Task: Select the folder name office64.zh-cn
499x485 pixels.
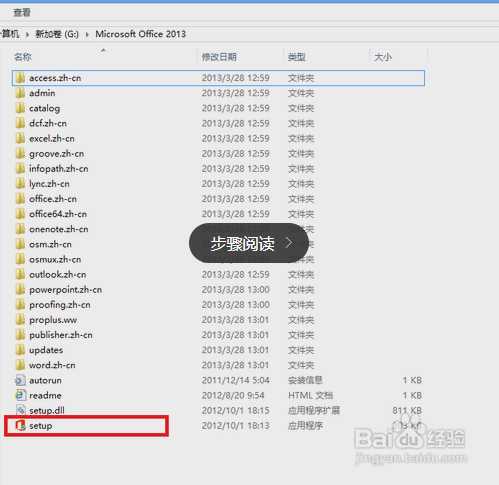Action: click(x=58, y=214)
